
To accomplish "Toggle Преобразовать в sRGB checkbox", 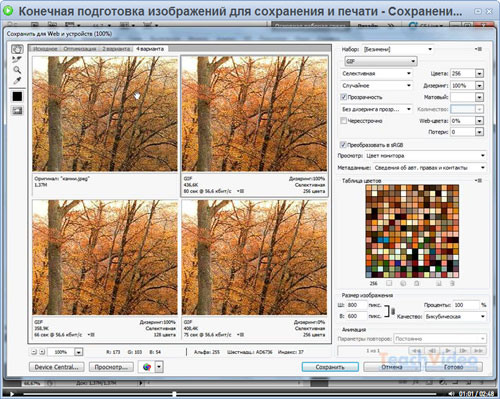I will tap(343, 145).
